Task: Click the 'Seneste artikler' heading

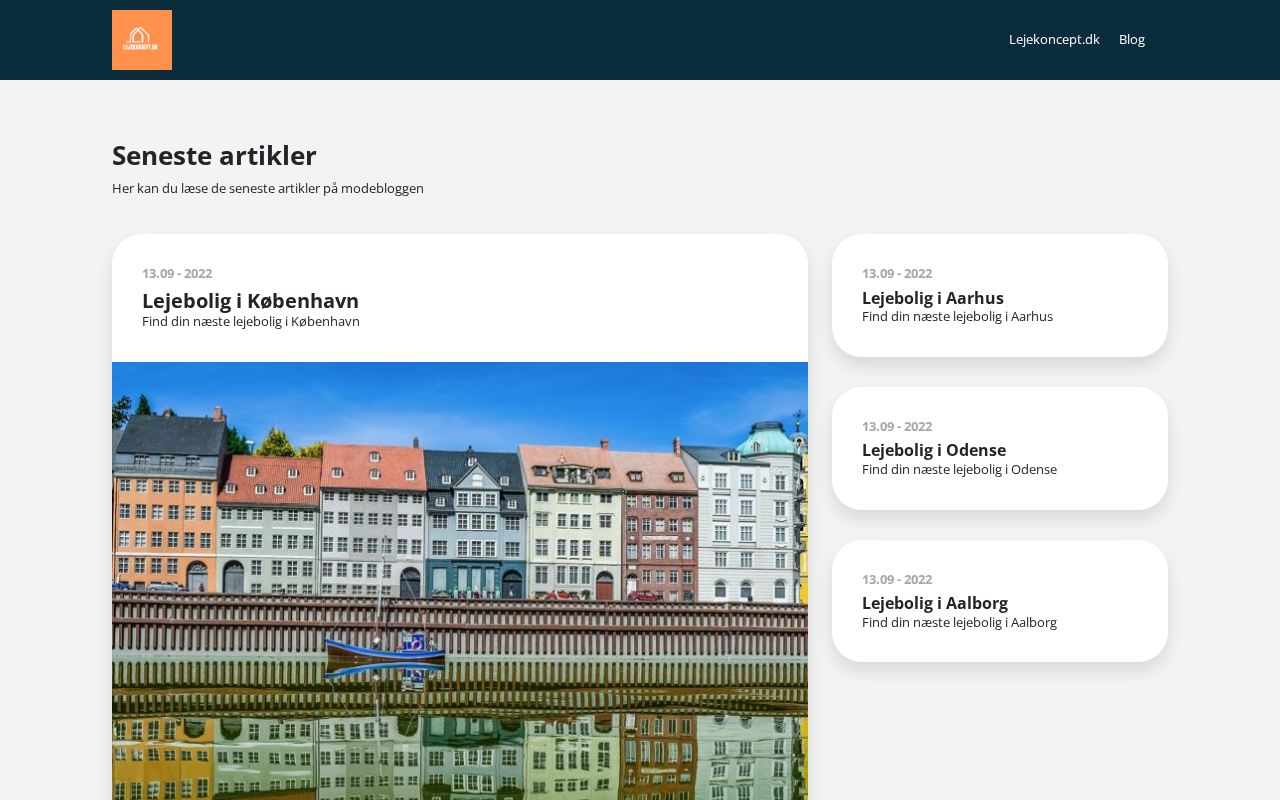Action: [x=214, y=156]
